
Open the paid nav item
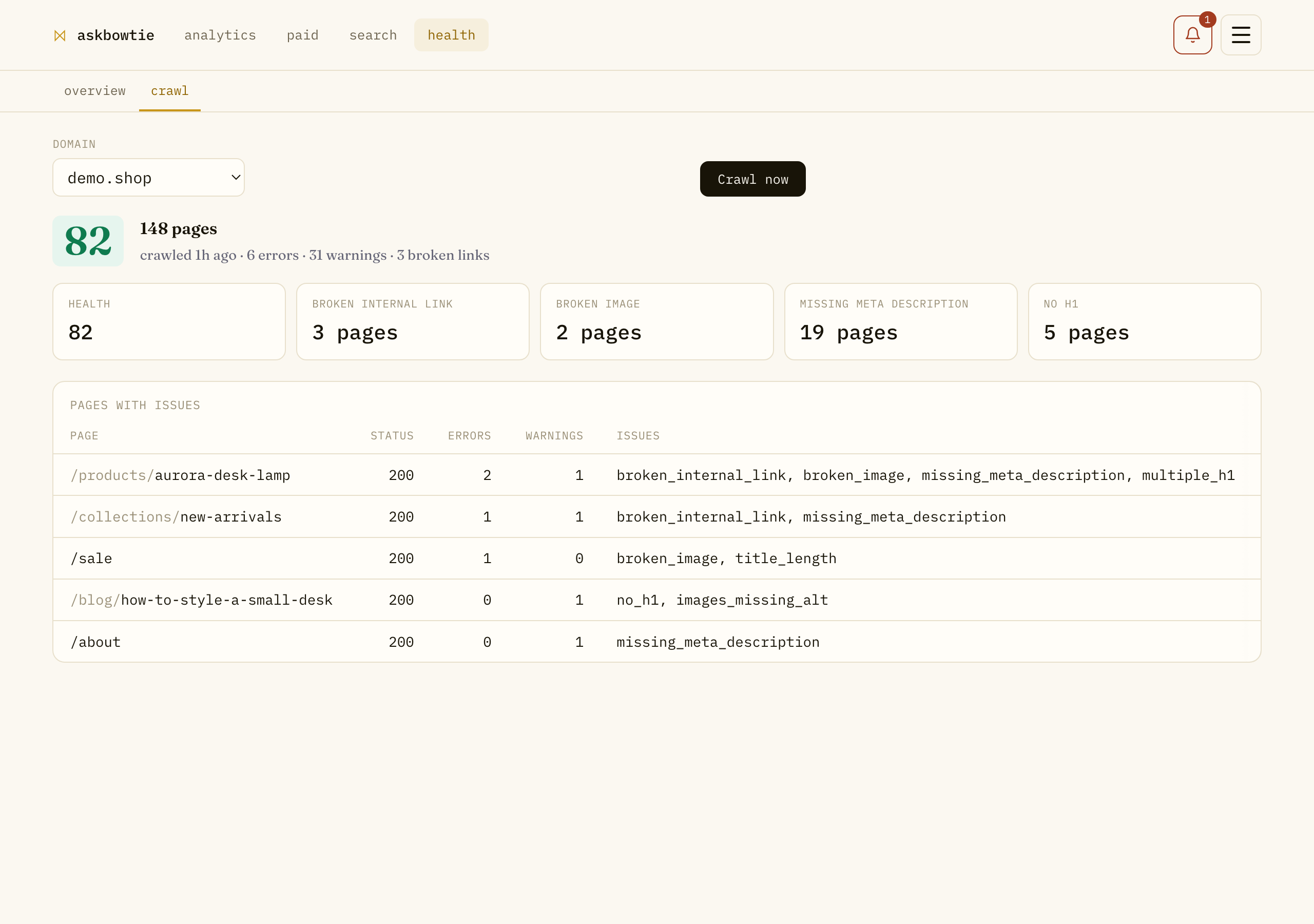[x=302, y=35]
